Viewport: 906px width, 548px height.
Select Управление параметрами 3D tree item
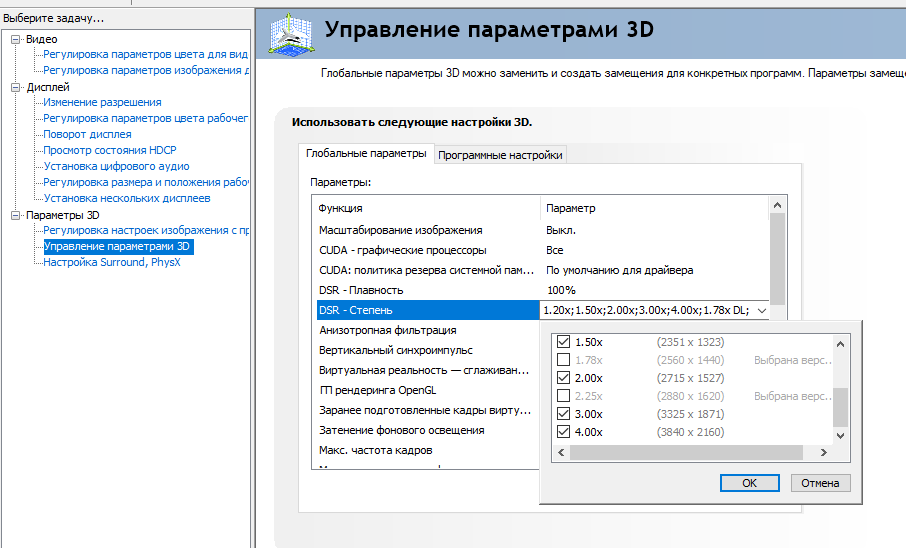point(117,246)
